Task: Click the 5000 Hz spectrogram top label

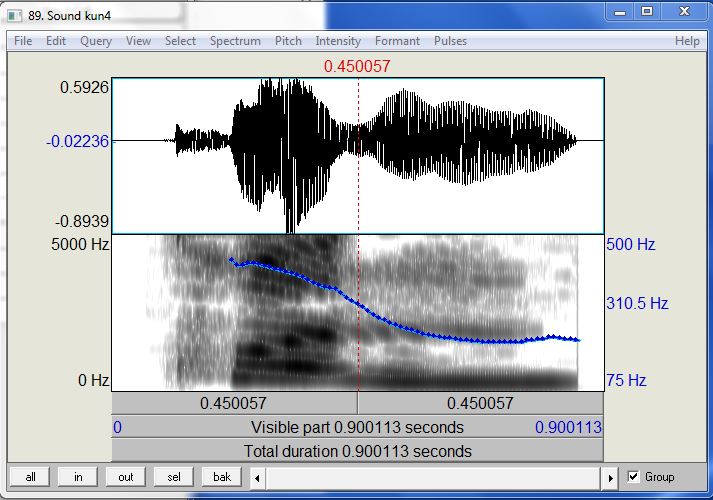Action: 80,245
